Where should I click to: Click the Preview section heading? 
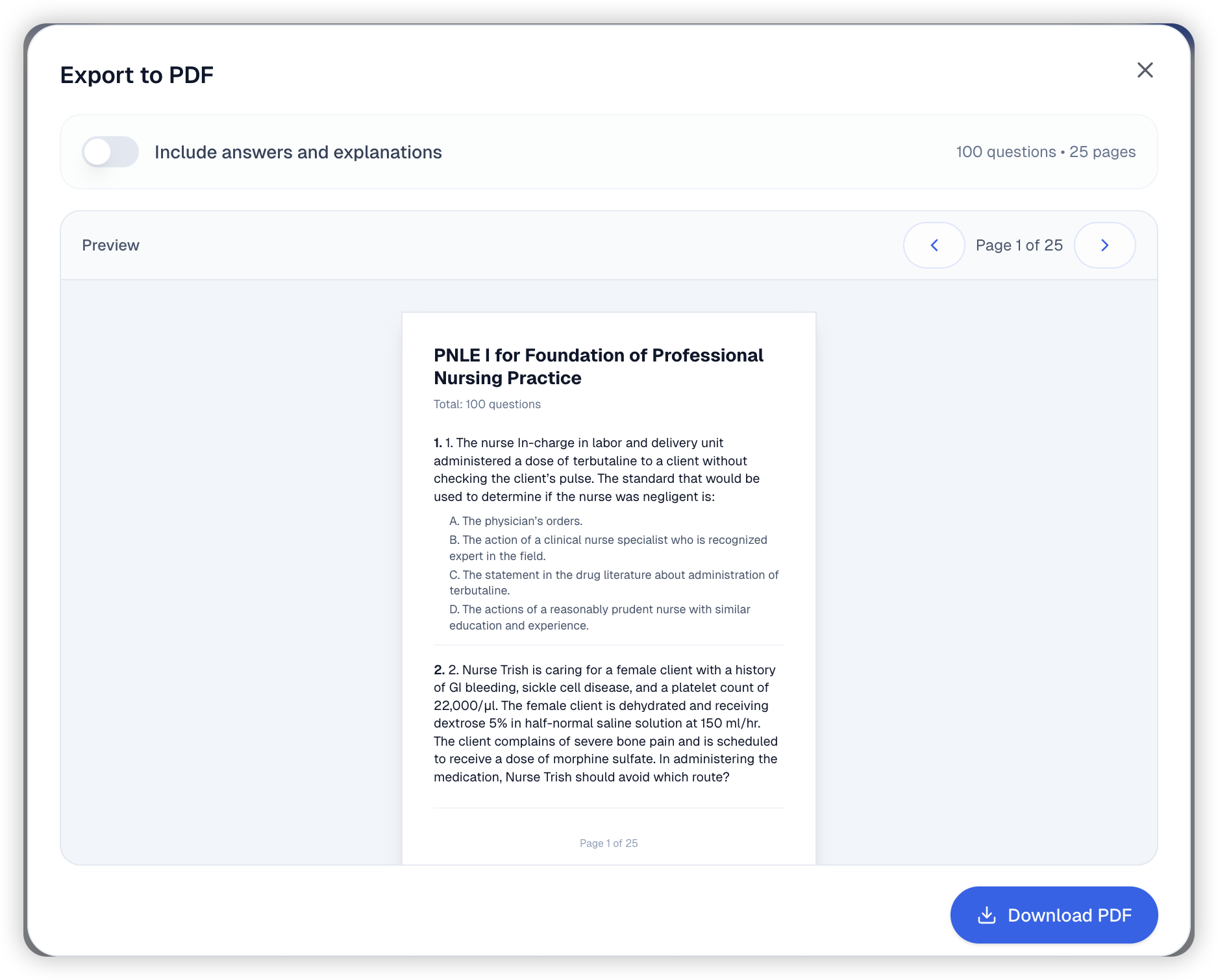click(x=110, y=245)
